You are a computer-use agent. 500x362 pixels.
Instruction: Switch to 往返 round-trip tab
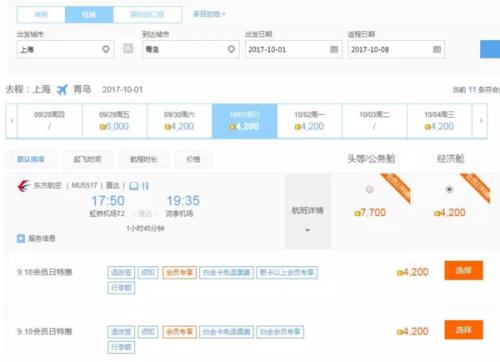89,14
